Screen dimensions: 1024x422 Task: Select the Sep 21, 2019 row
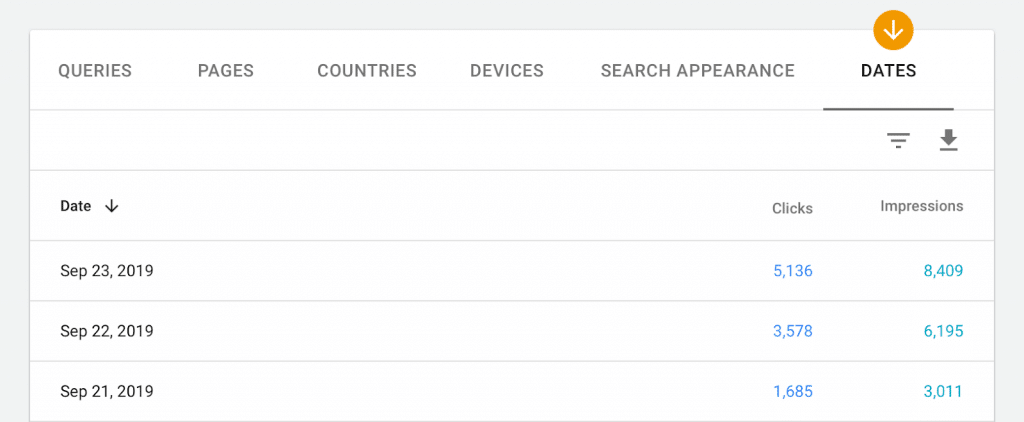click(x=107, y=391)
